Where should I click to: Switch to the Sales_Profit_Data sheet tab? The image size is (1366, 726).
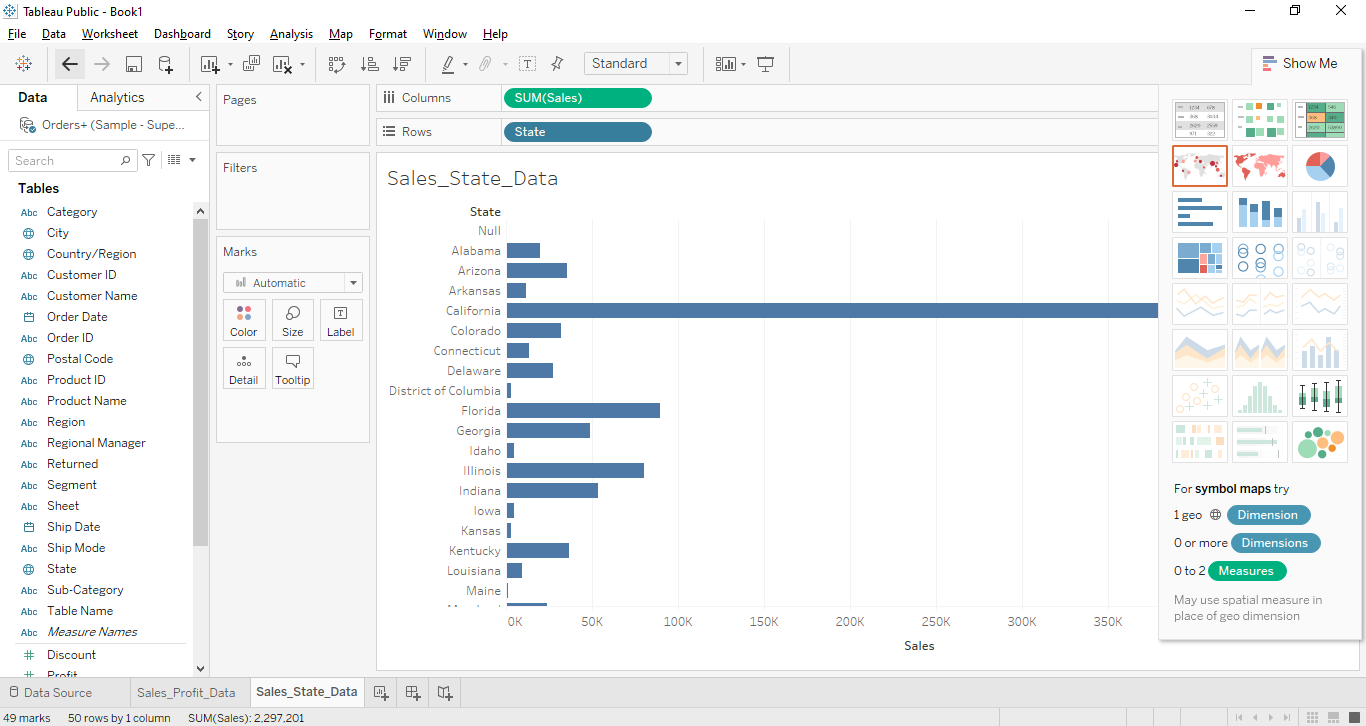pos(186,692)
